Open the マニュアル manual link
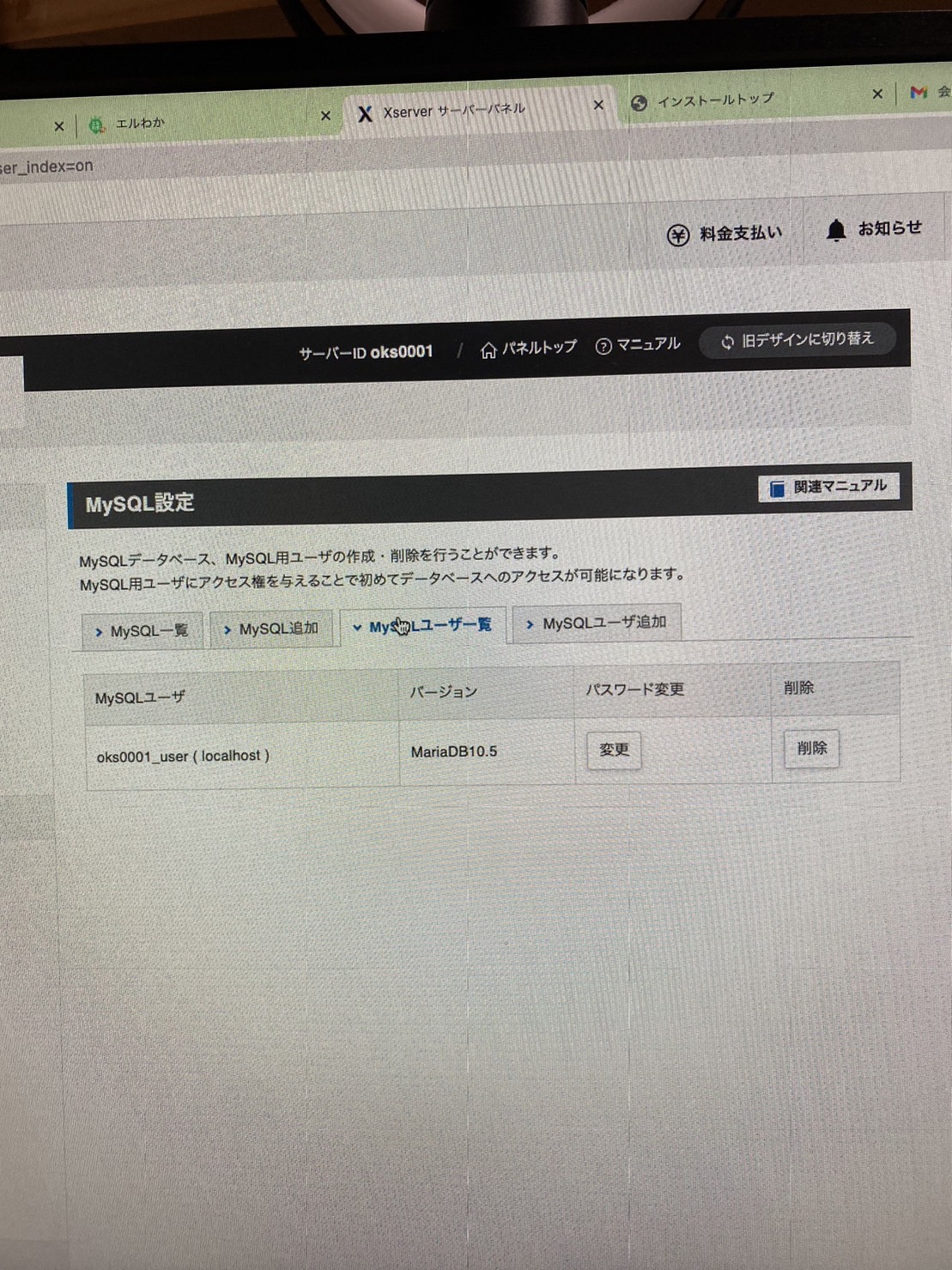952x1270 pixels. pyautogui.click(x=638, y=345)
